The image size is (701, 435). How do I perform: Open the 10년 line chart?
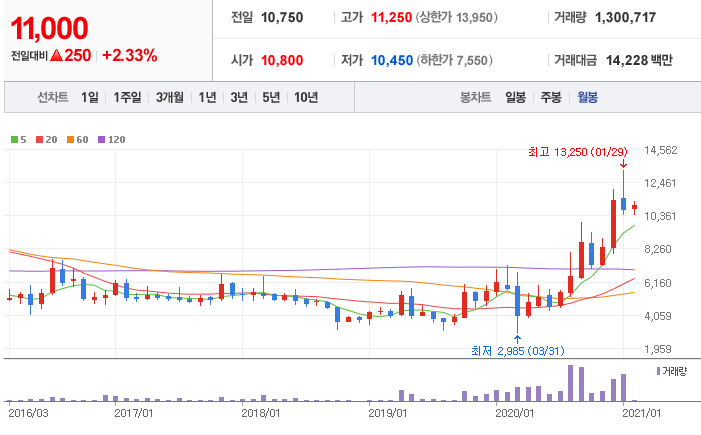click(x=306, y=97)
